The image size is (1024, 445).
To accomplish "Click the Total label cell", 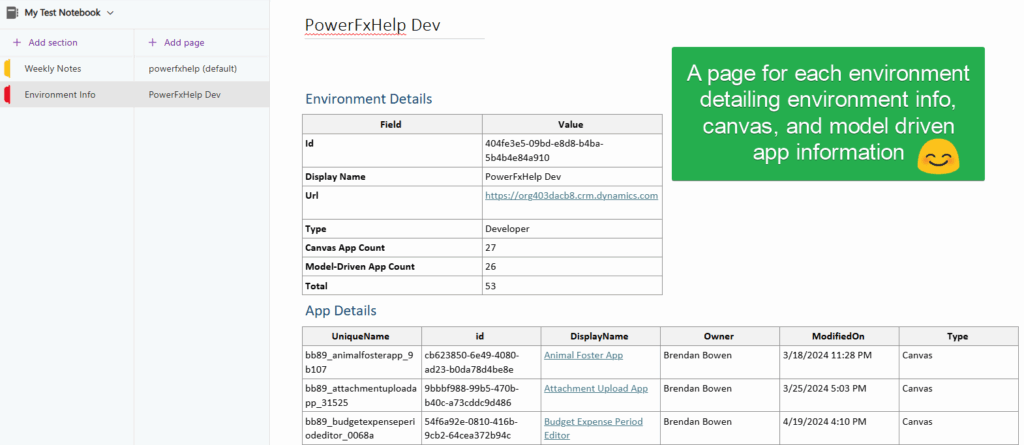I will coord(392,286).
